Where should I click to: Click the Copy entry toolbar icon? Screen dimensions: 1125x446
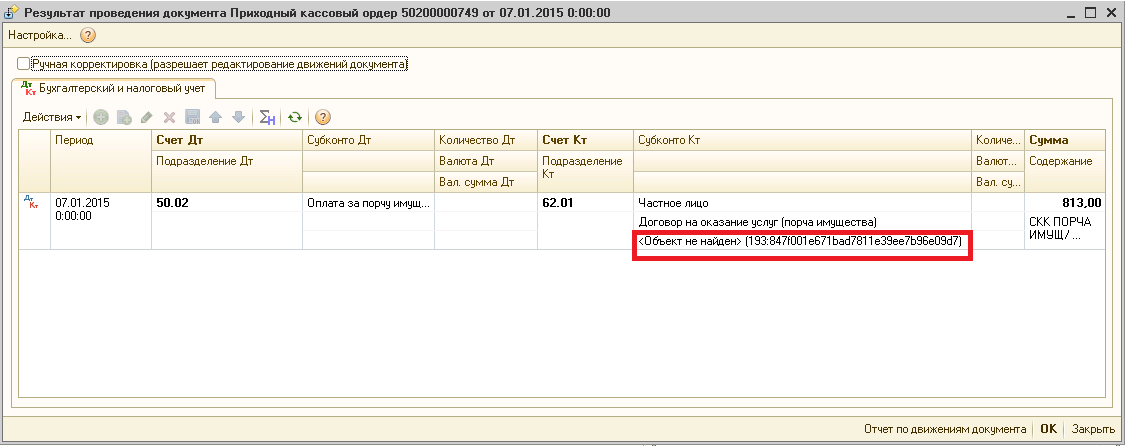123,118
